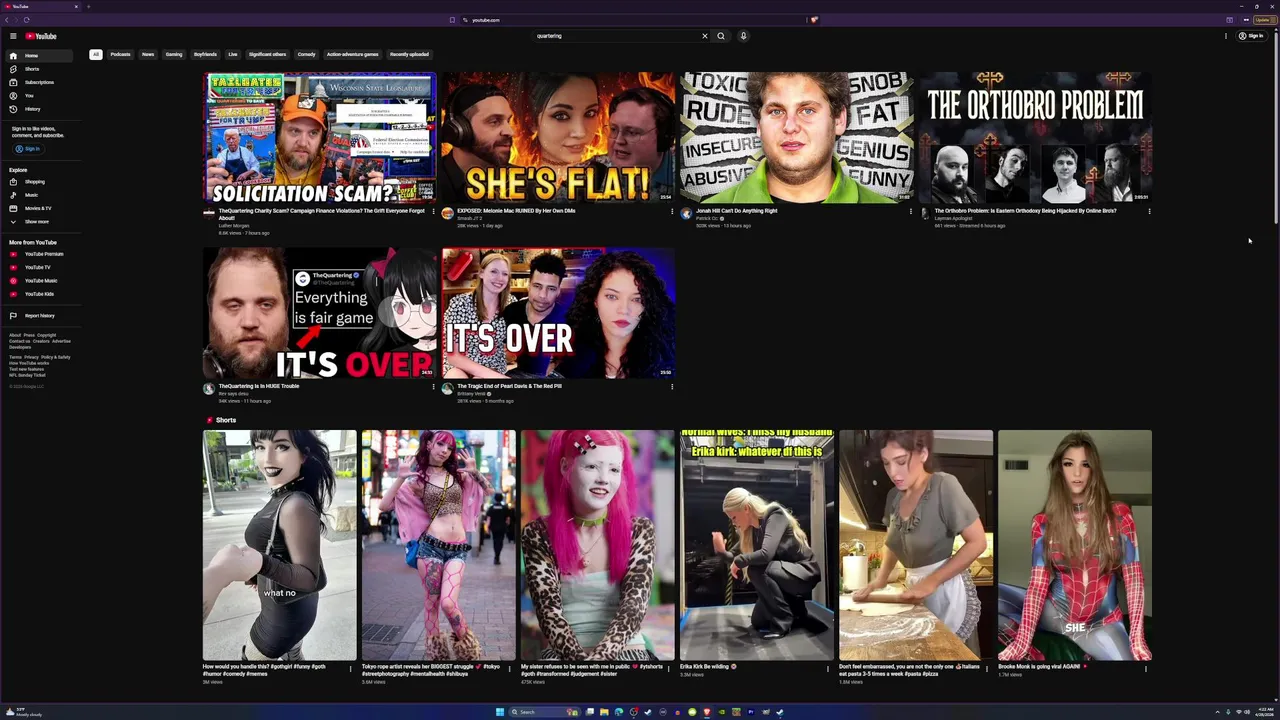
Task: Open Privacy footer link
Action: click(x=31, y=357)
